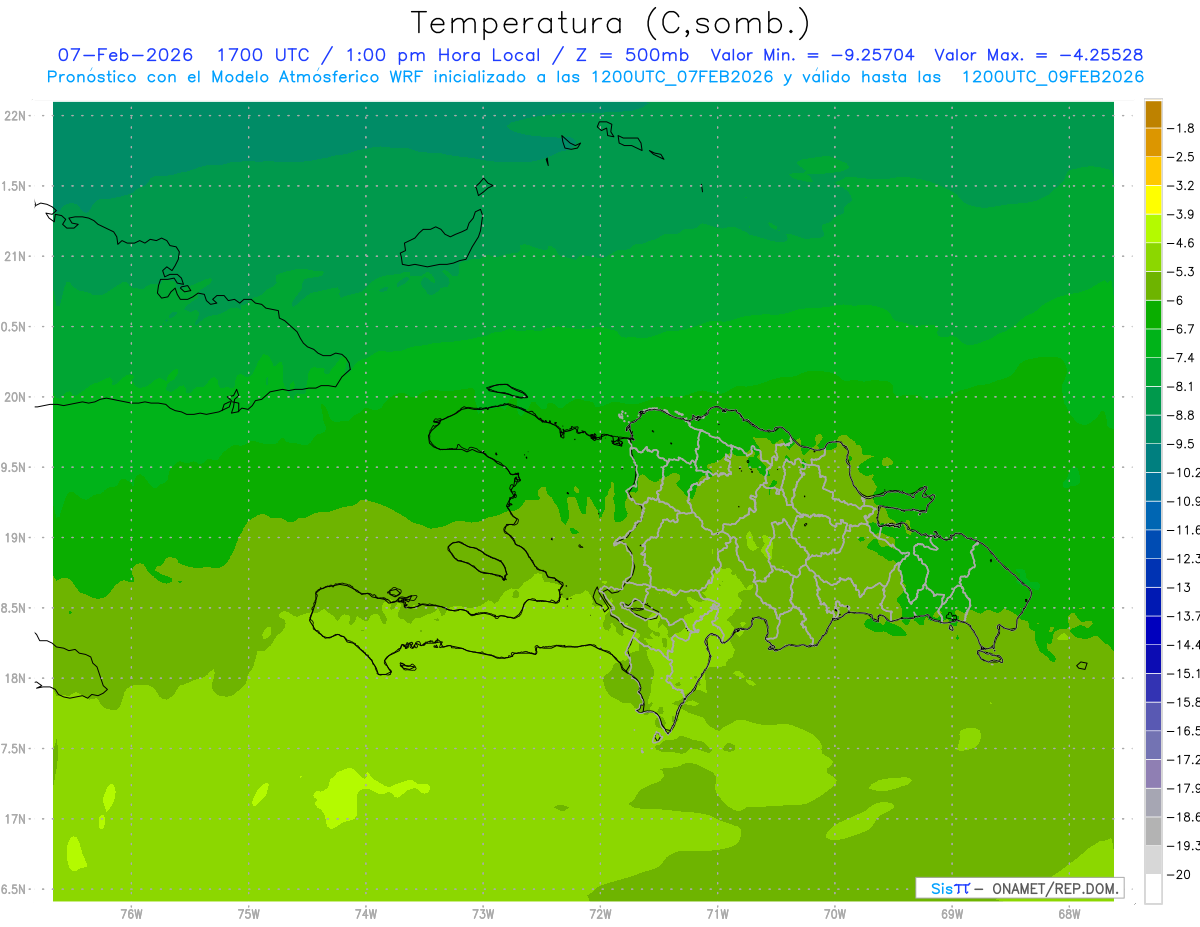Viewport: 1200px width, 927px height.
Task: Click the "-12.3" colorbar label
Action: (x=1184, y=559)
